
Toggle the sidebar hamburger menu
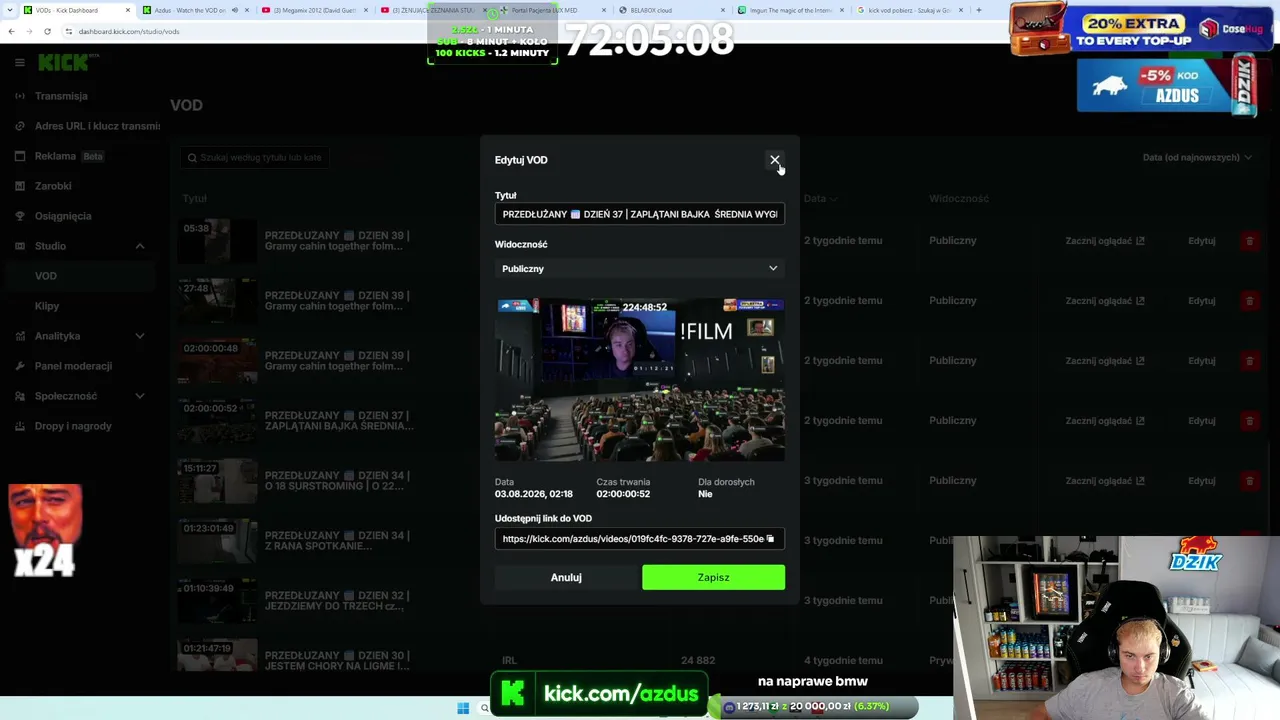coord(19,63)
